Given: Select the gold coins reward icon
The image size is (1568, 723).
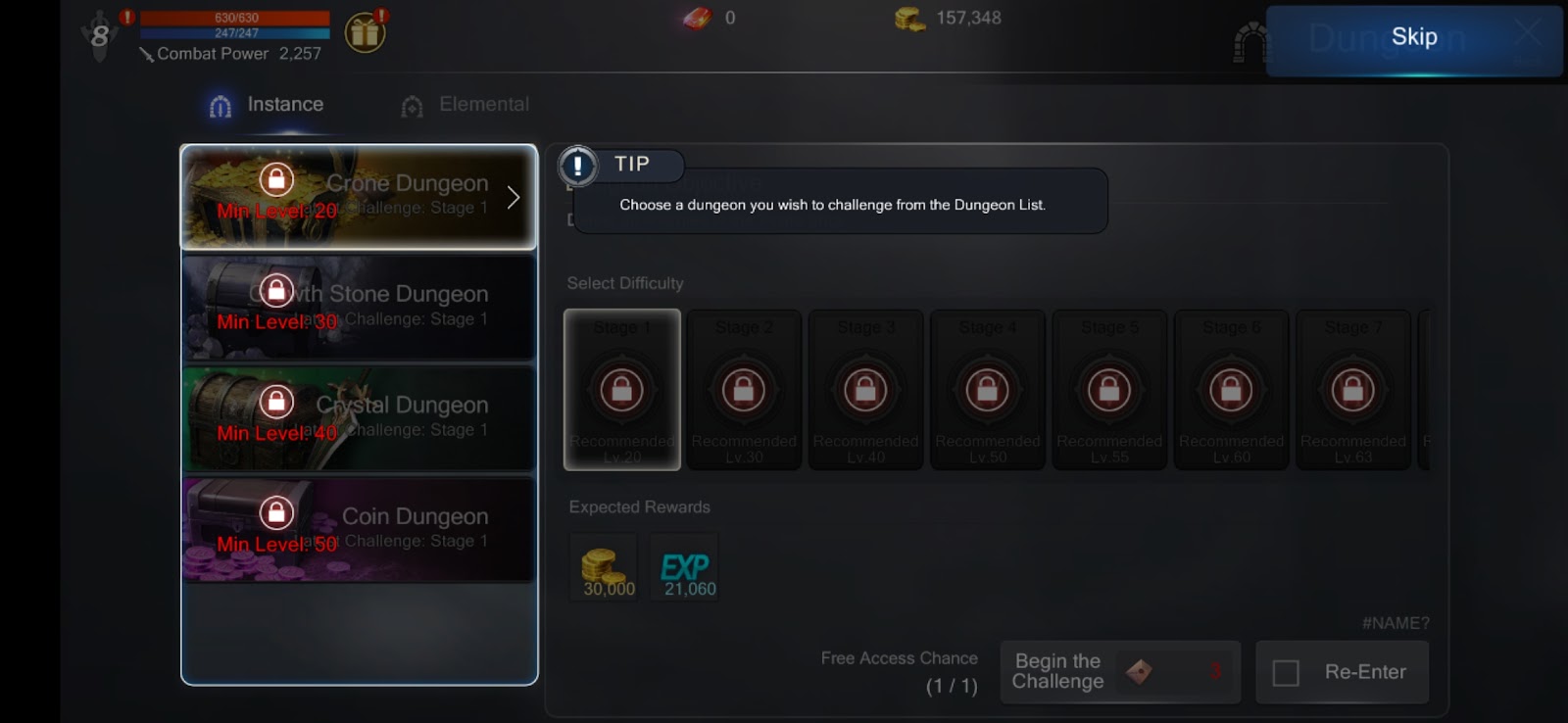Looking at the screenshot, I should point(604,566).
